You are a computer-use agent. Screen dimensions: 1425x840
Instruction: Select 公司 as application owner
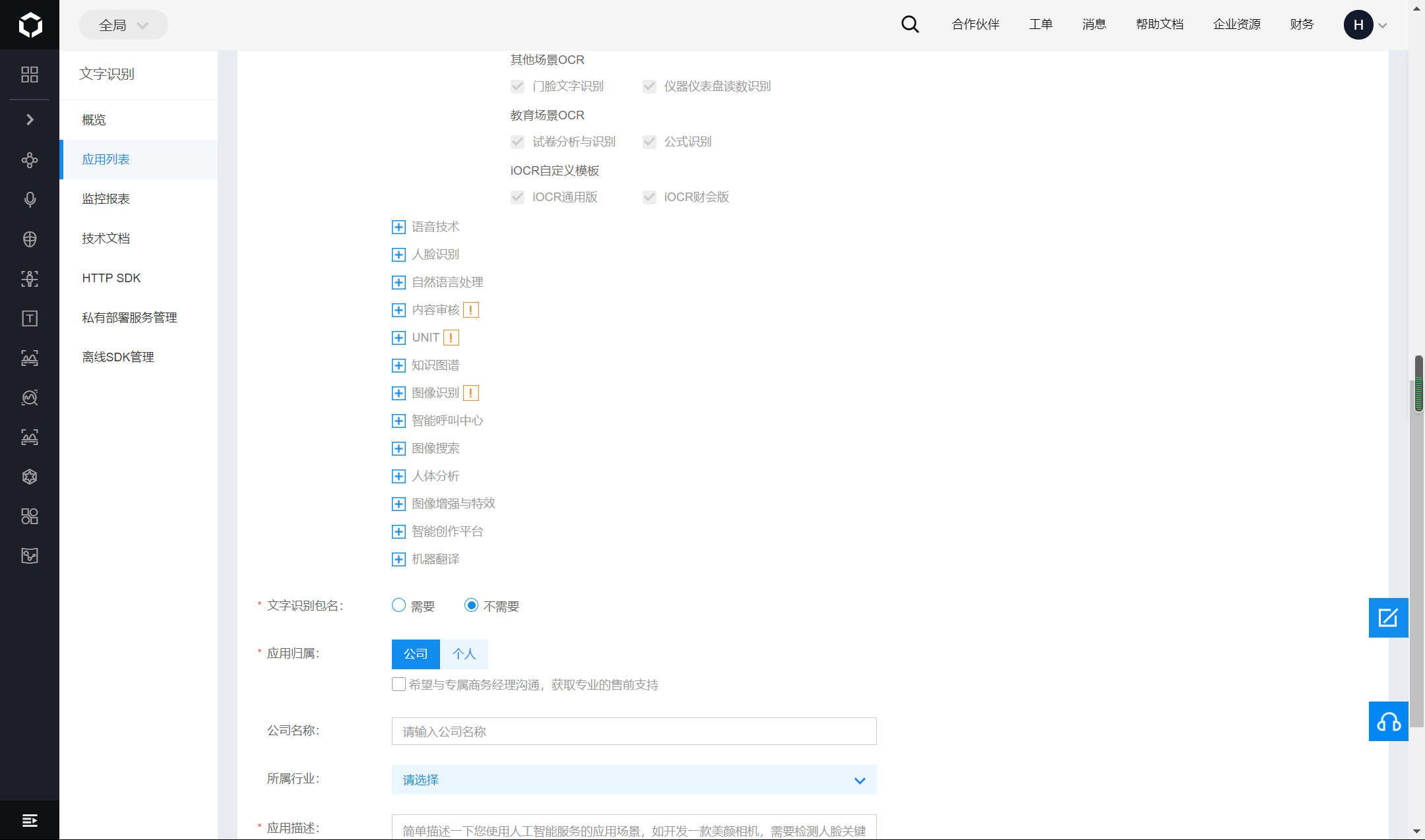pos(416,654)
